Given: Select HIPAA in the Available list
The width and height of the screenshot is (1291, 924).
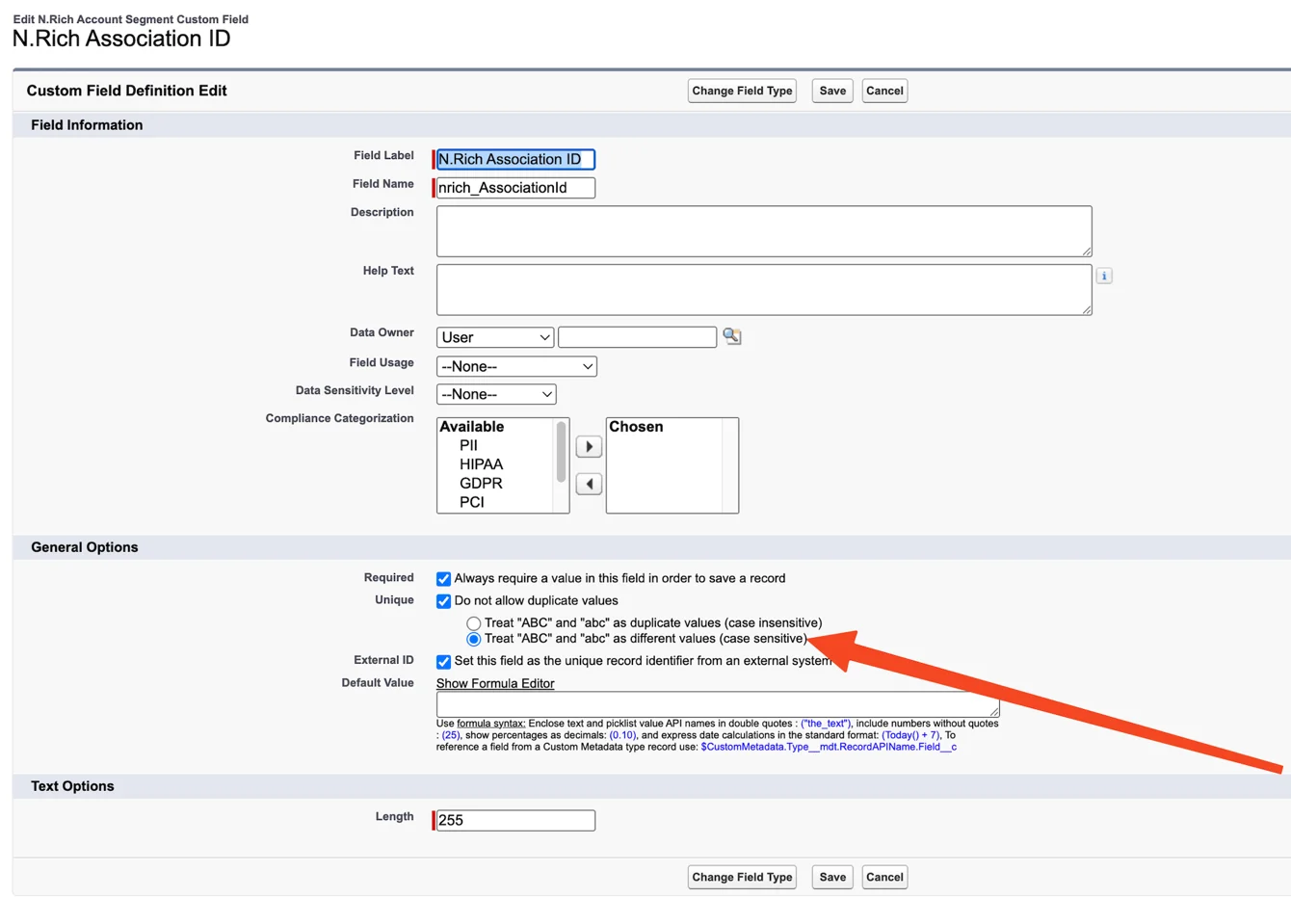Looking at the screenshot, I should point(481,464).
